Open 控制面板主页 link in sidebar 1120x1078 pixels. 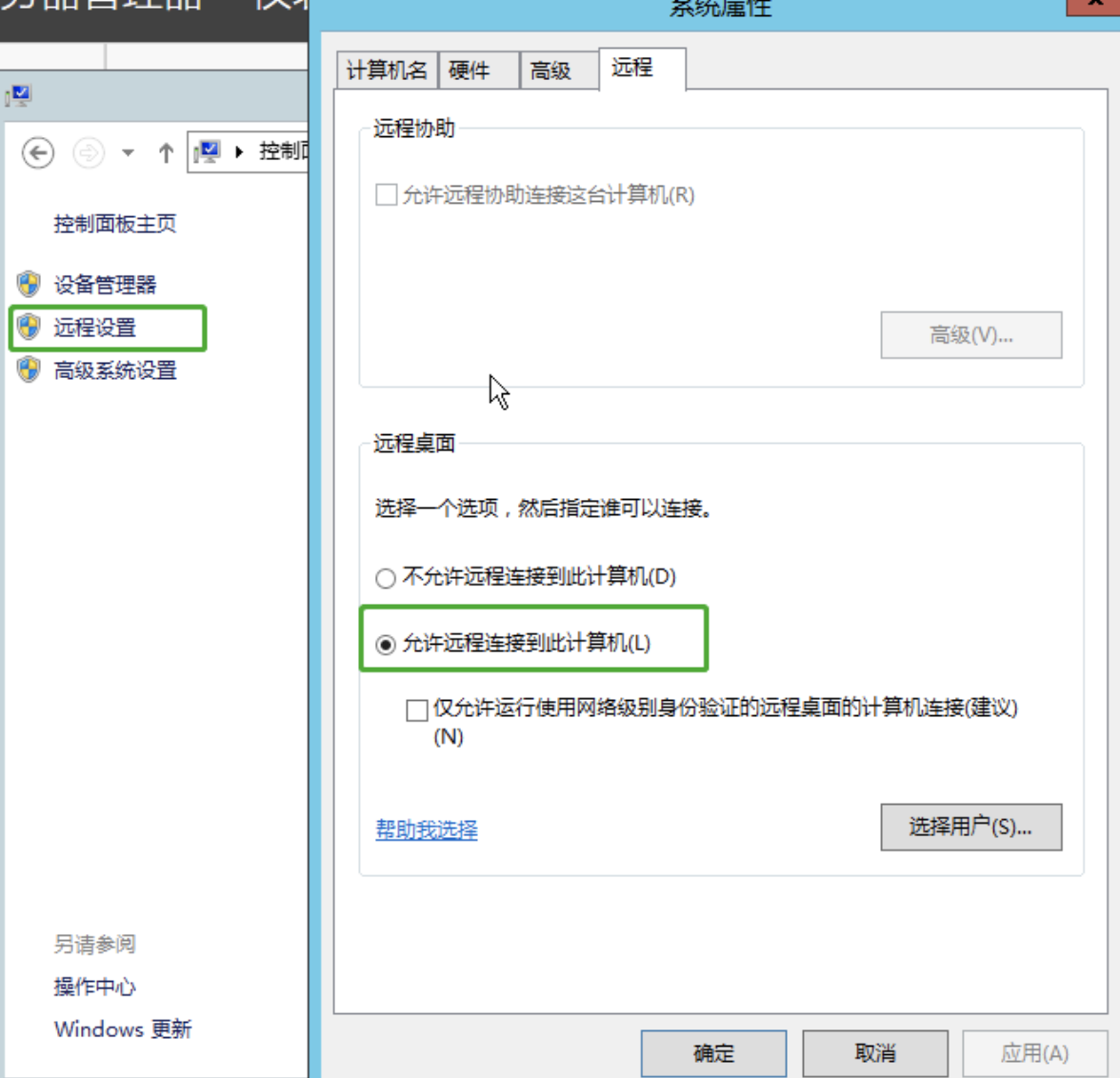(x=114, y=224)
